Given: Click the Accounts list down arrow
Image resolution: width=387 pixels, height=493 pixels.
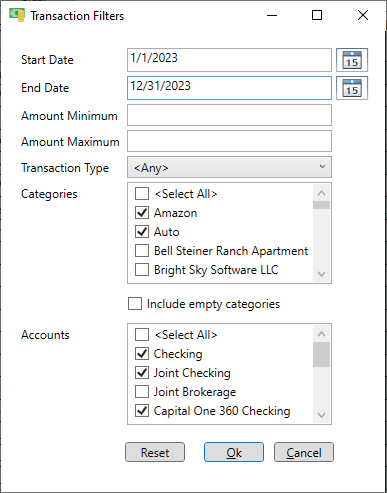Looking at the screenshot, I should 321,415.
